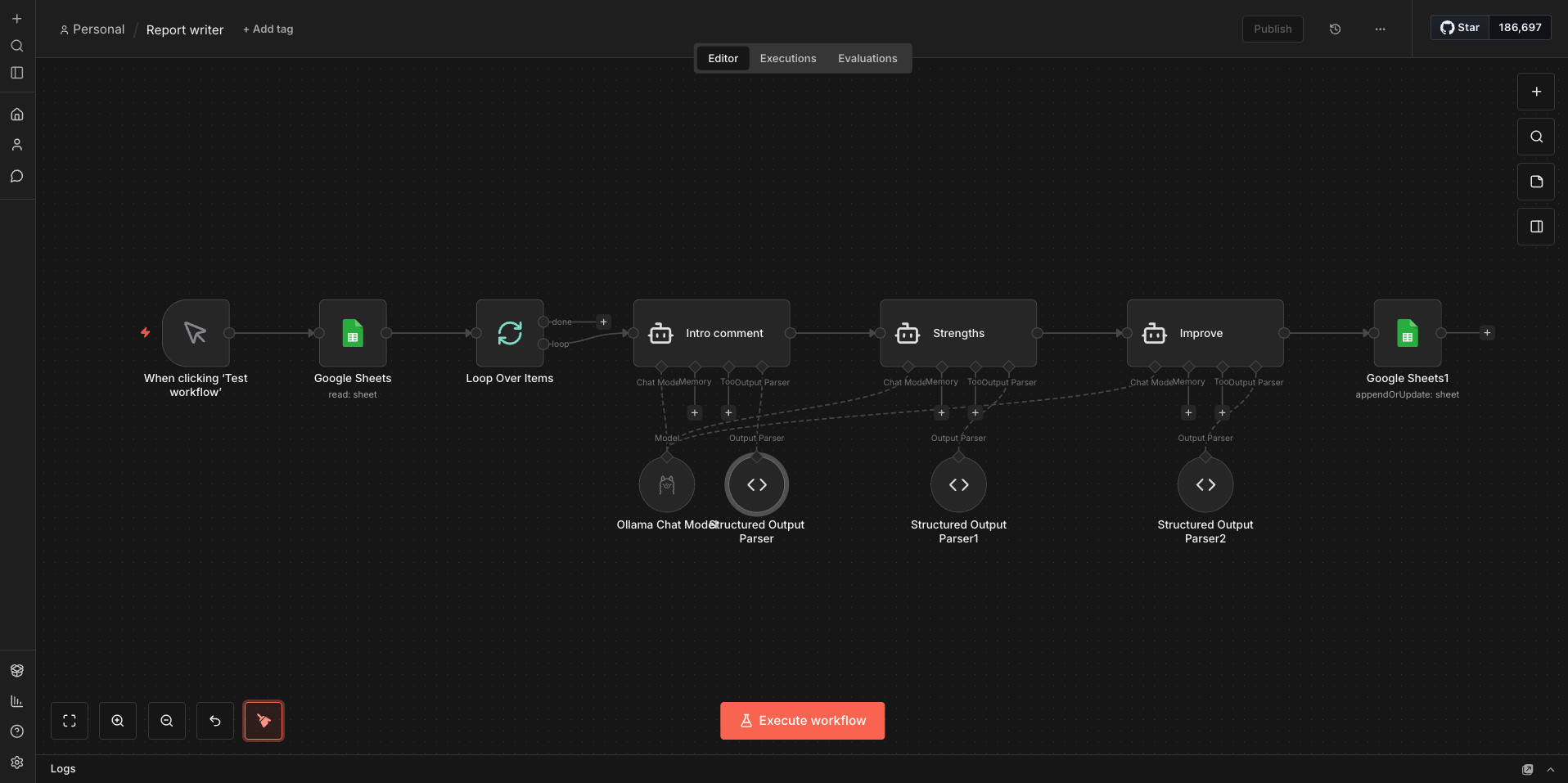Click the Execute workflow button
Screen dimensions: 1568x783
(802, 721)
